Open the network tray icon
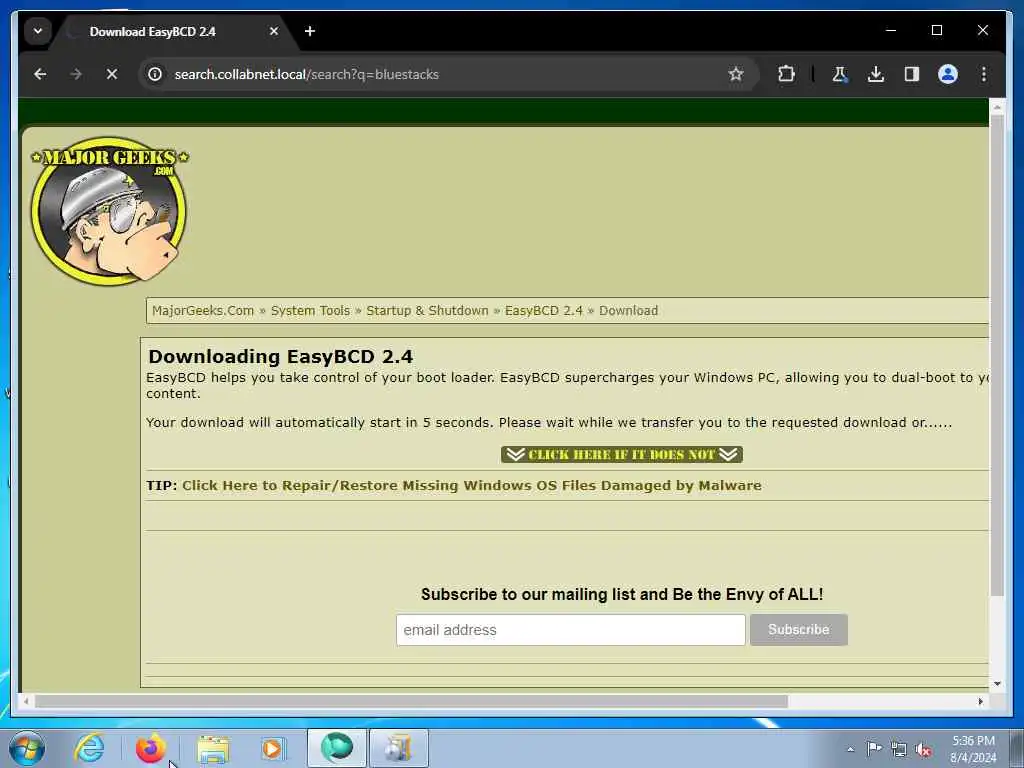1024x768 pixels. coord(899,749)
